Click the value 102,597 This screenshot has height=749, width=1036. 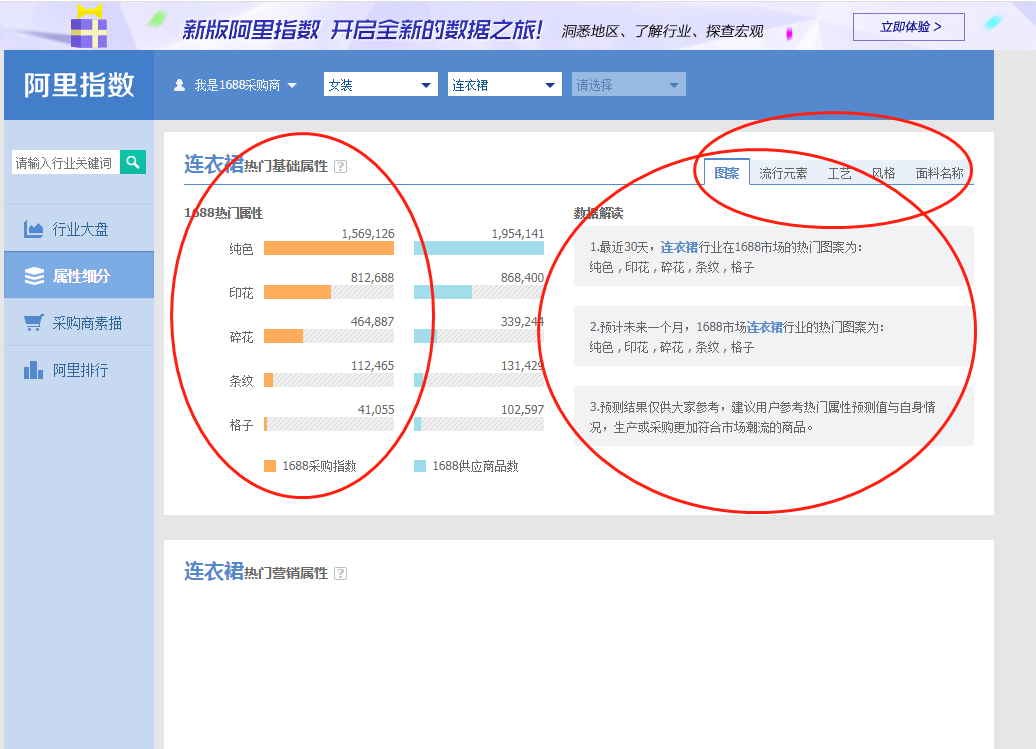point(522,410)
